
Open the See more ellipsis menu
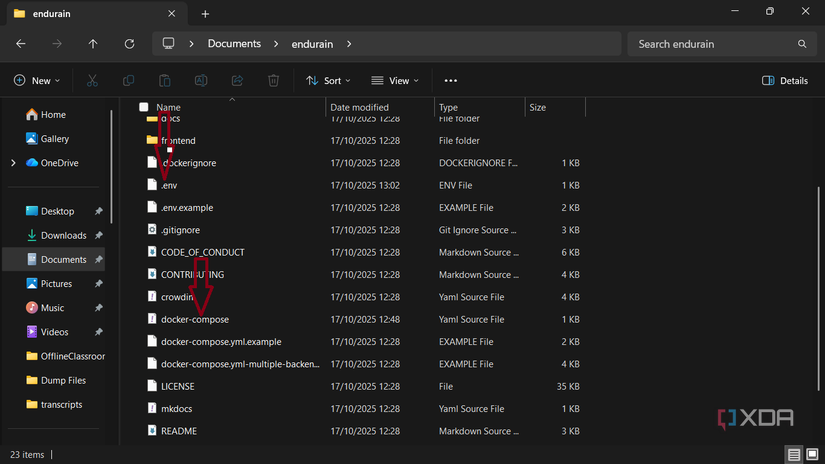tap(450, 80)
